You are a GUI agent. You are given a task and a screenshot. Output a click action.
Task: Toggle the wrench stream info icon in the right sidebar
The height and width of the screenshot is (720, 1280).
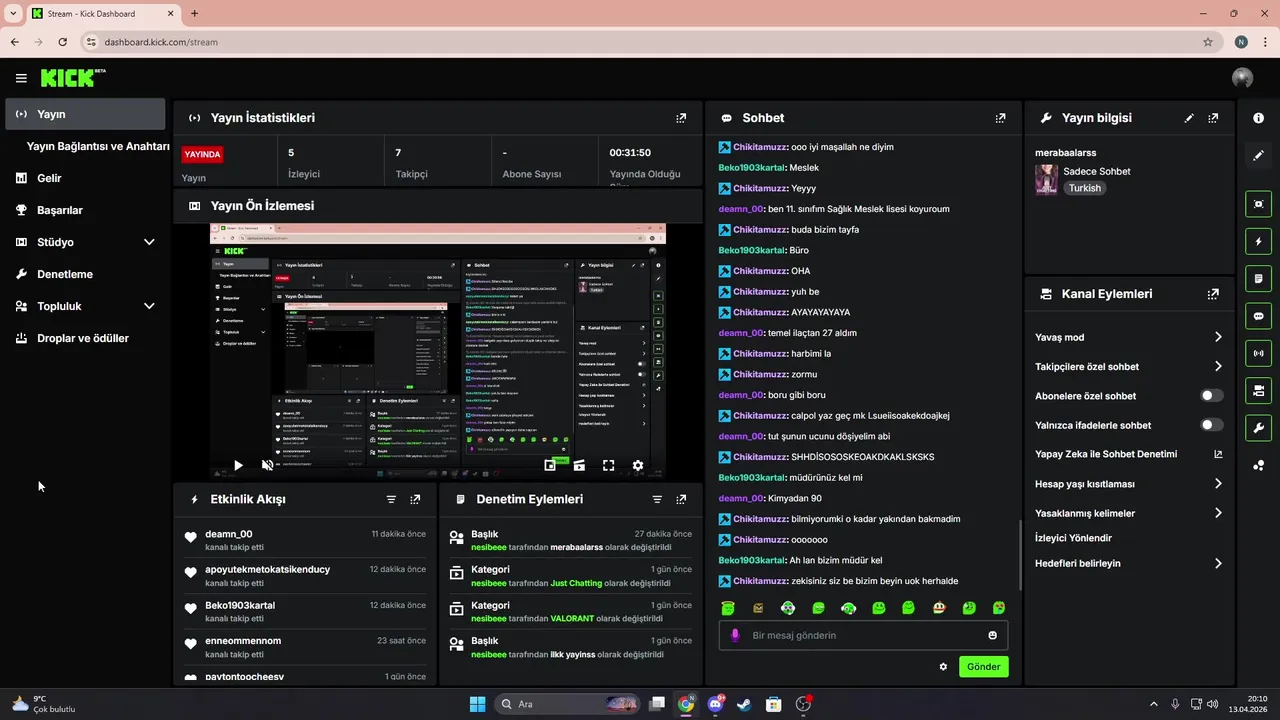[x=1258, y=428]
